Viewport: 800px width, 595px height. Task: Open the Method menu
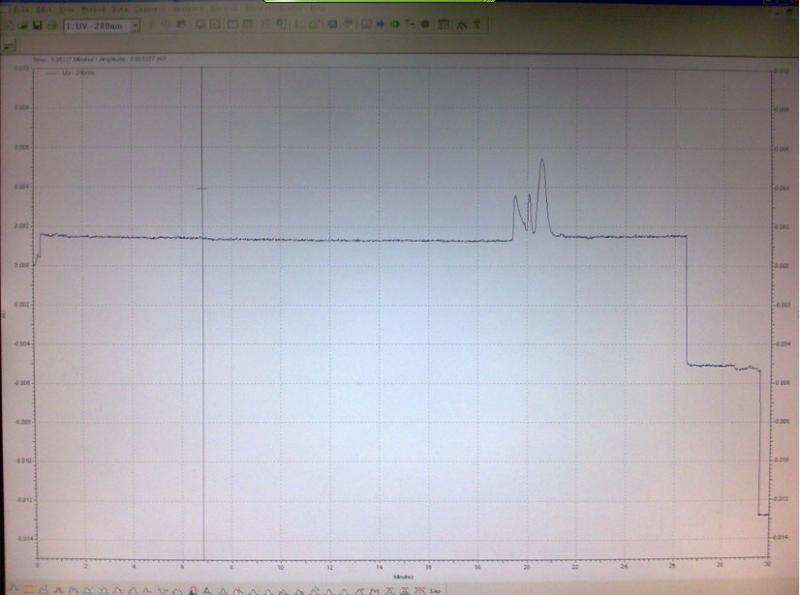tap(92, 10)
